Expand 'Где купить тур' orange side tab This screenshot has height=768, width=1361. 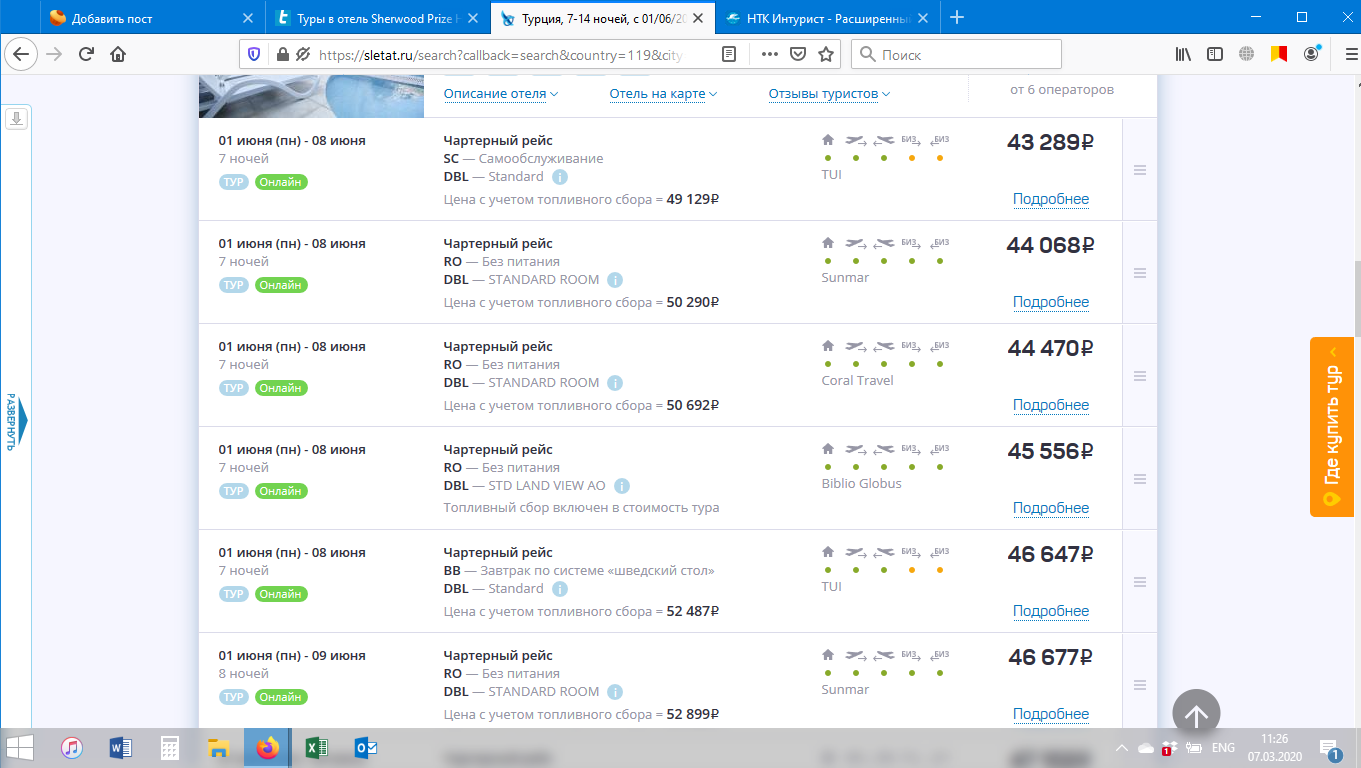click(1332, 427)
